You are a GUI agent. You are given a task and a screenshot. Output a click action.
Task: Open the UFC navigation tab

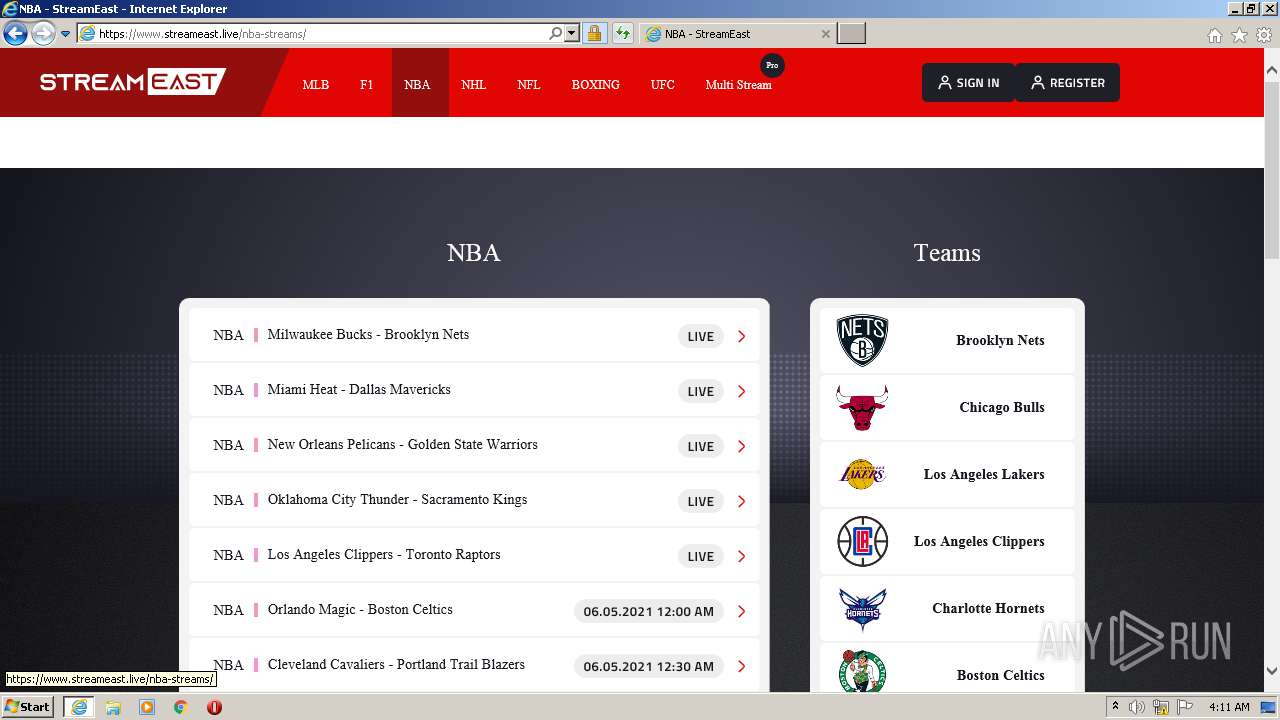pyautogui.click(x=663, y=85)
